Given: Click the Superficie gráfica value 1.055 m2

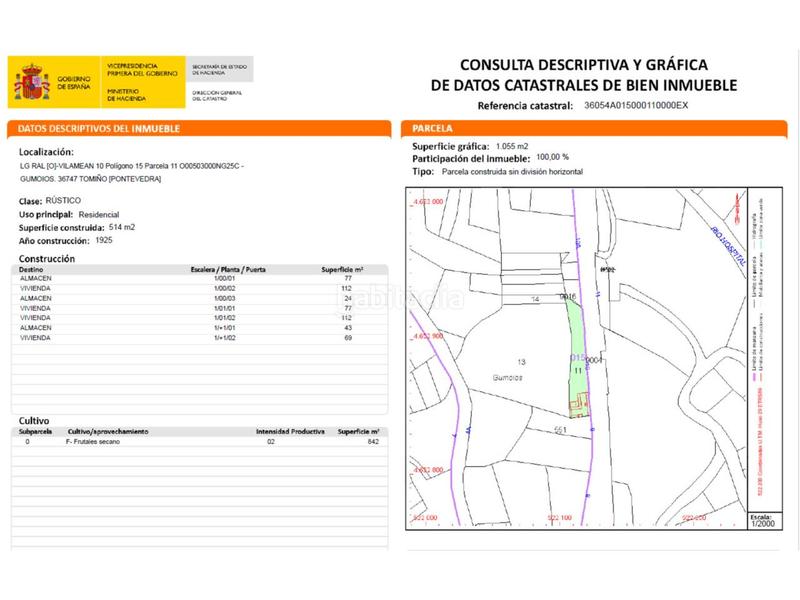Looking at the screenshot, I should click(x=512, y=146).
